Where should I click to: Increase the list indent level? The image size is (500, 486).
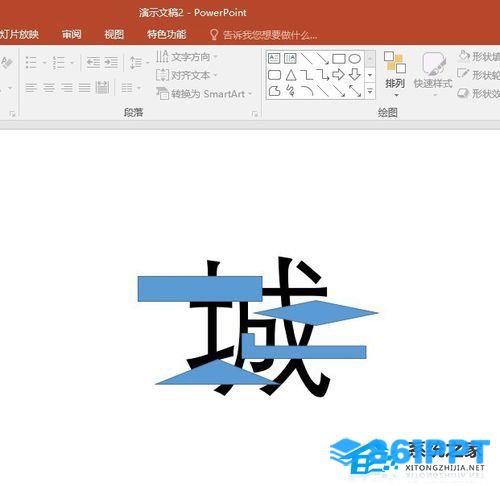pyautogui.click(x=111, y=62)
